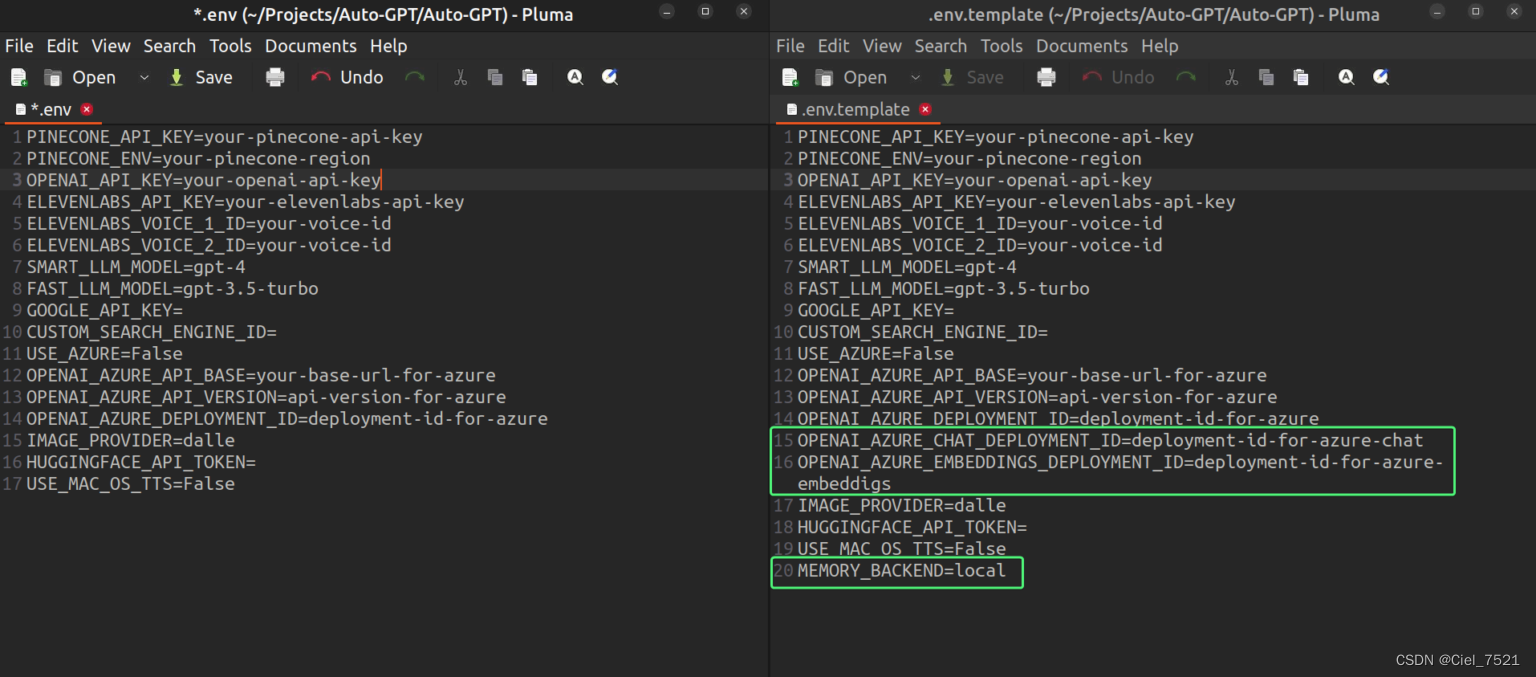The height and width of the screenshot is (677, 1536).
Task: Click SMART_LLM_MODEL=gpt-4 line in *.env editor
Action: pos(135,267)
